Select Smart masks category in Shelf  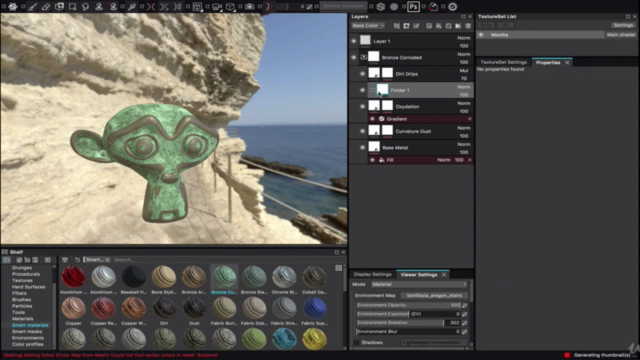pyautogui.click(x=27, y=331)
